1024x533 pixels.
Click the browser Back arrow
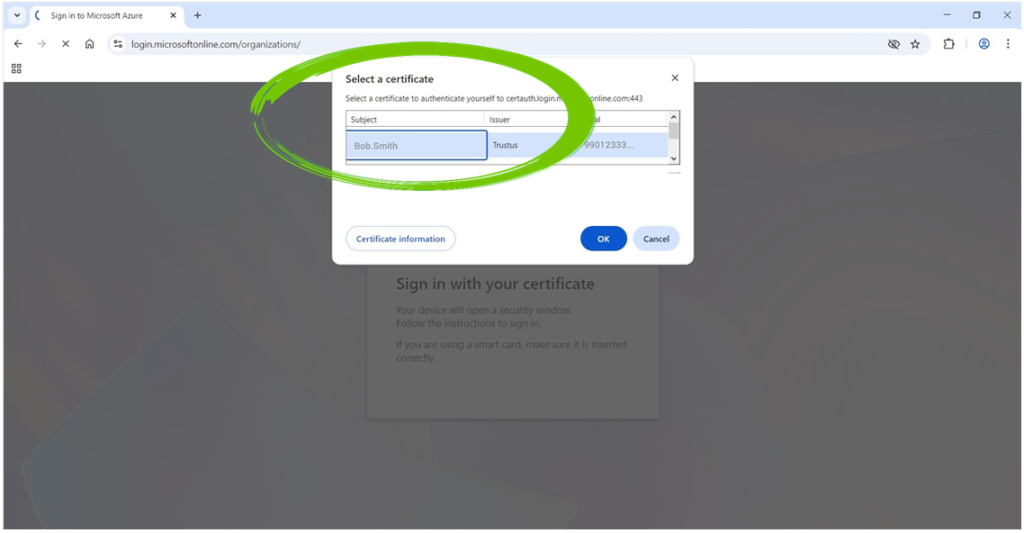pos(18,44)
